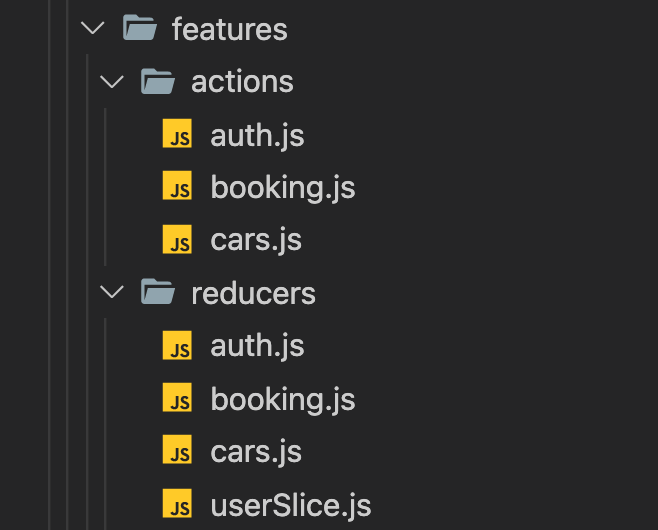Click the JS icon beside reducers cars.js

pos(177,452)
